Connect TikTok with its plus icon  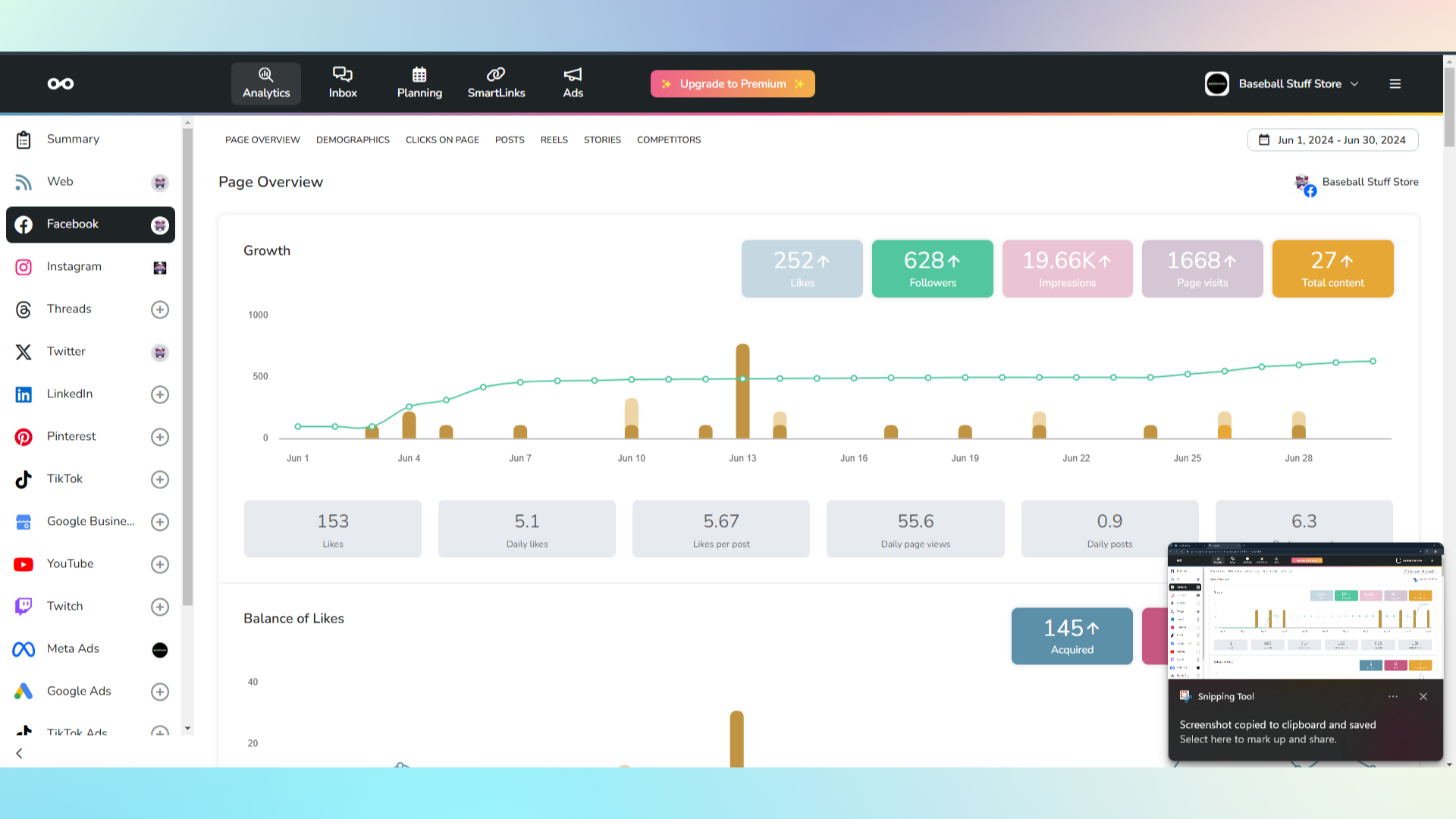coord(160,479)
